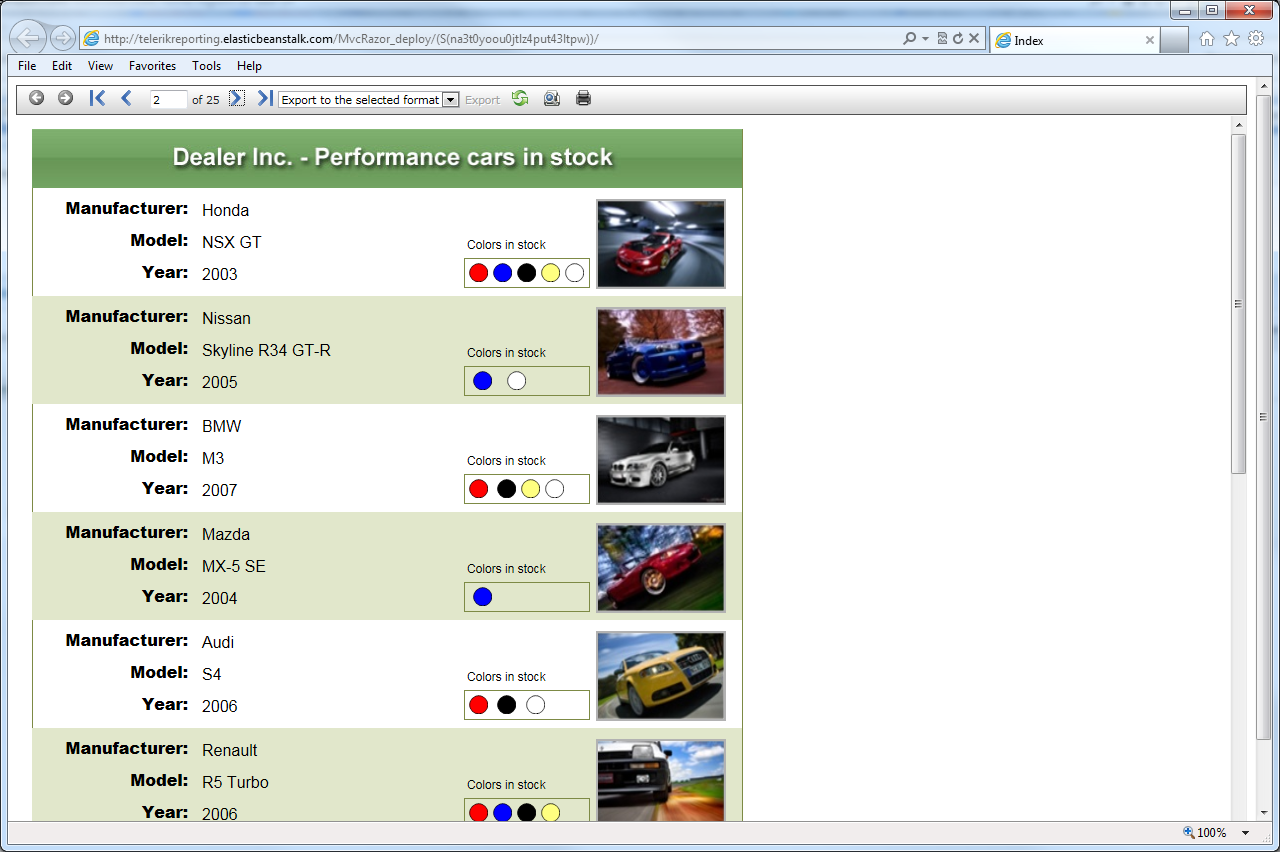Screen dimensions: 1280x852
Task: Open the browser Home page
Action: [x=1207, y=39]
